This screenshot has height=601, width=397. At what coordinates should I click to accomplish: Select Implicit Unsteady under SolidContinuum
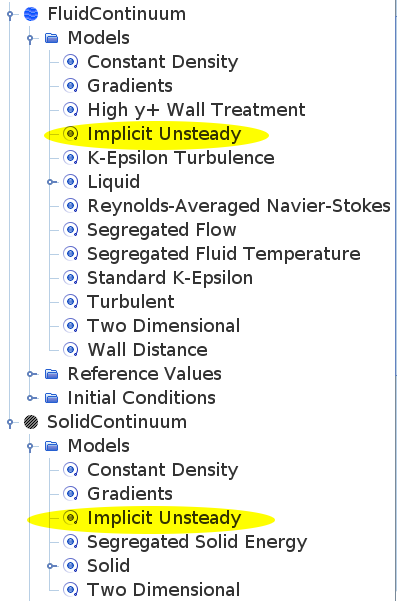point(164,518)
